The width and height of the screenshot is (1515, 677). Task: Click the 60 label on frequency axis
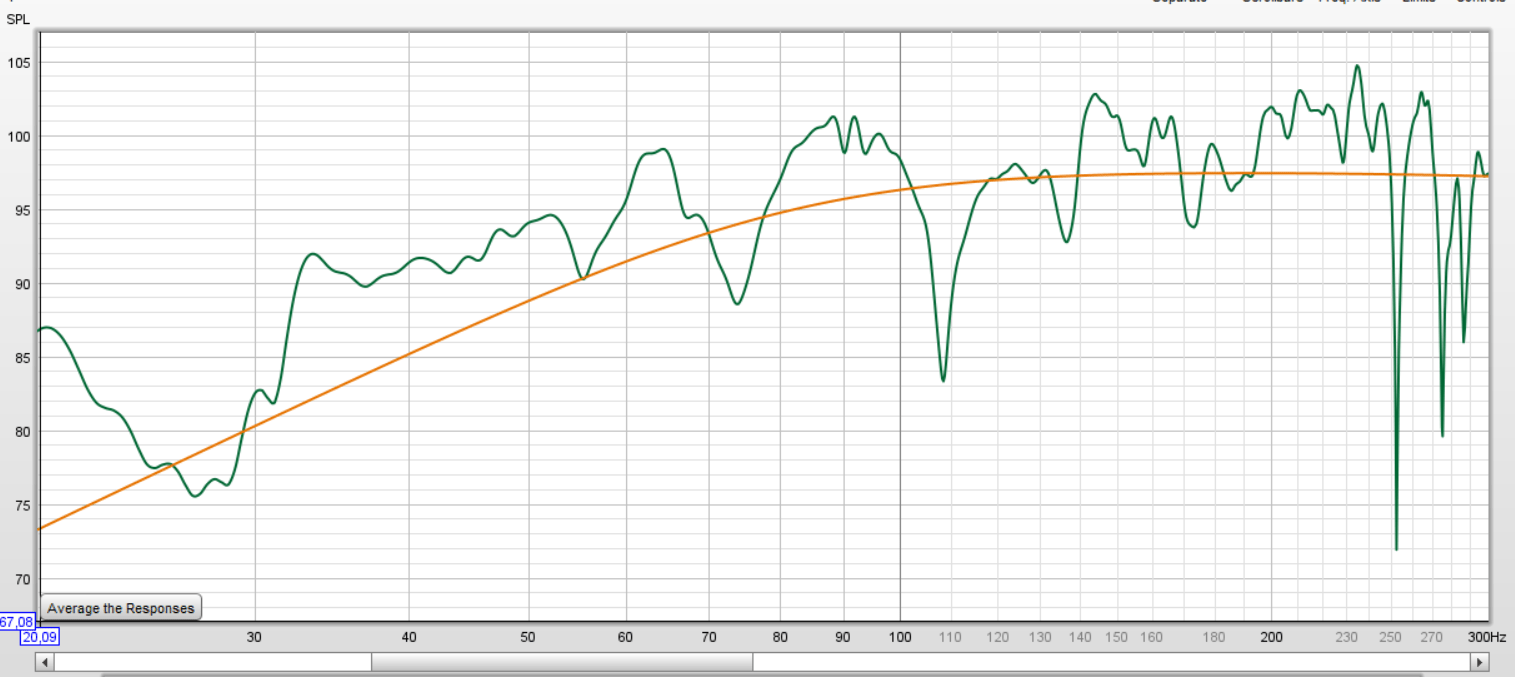point(626,637)
